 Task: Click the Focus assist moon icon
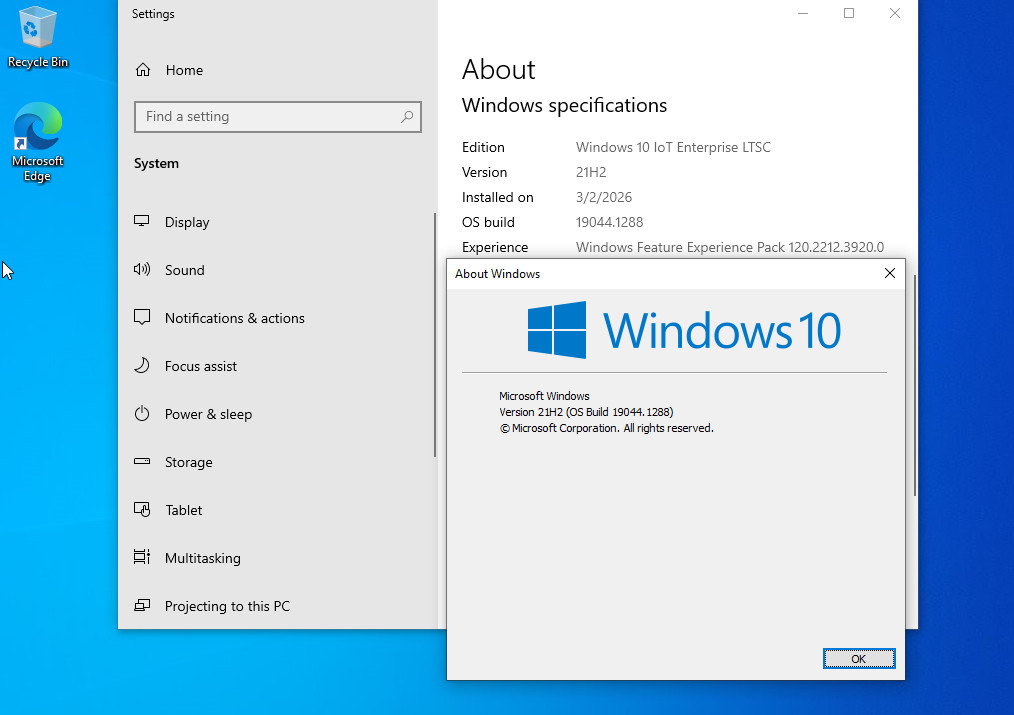(142, 365)
